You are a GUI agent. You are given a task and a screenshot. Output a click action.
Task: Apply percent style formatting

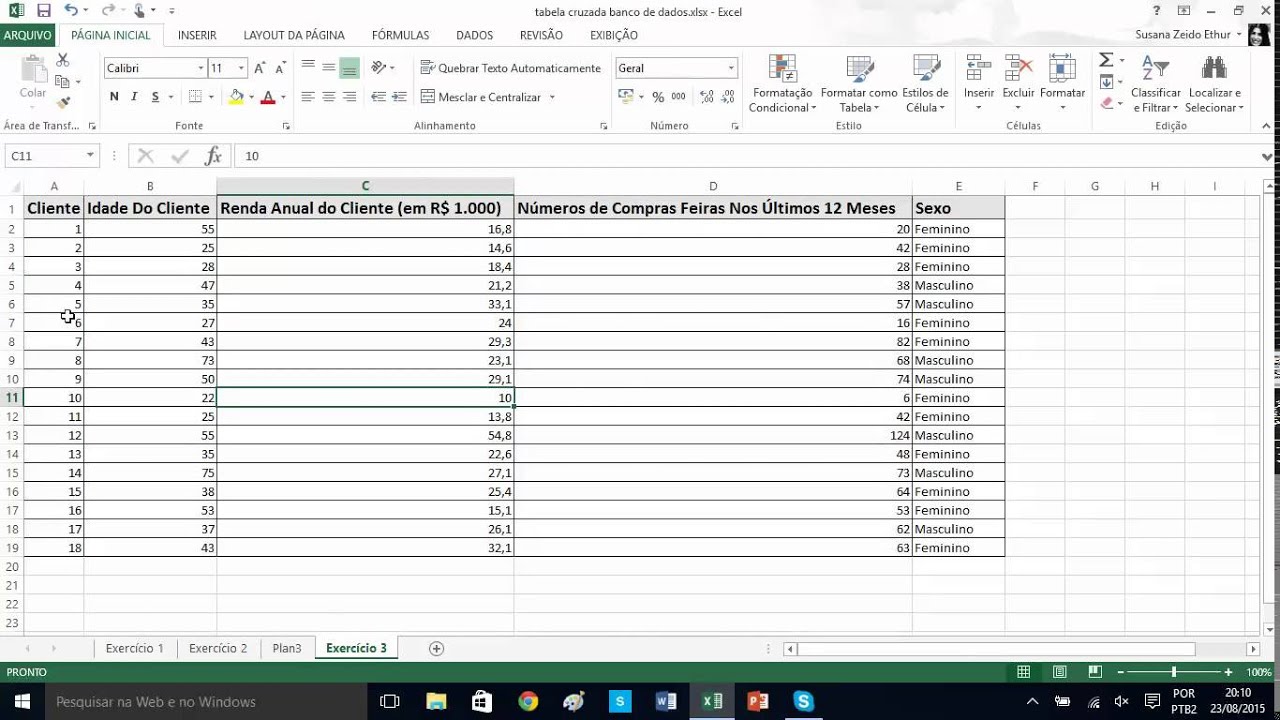click(x=658, y=97)
